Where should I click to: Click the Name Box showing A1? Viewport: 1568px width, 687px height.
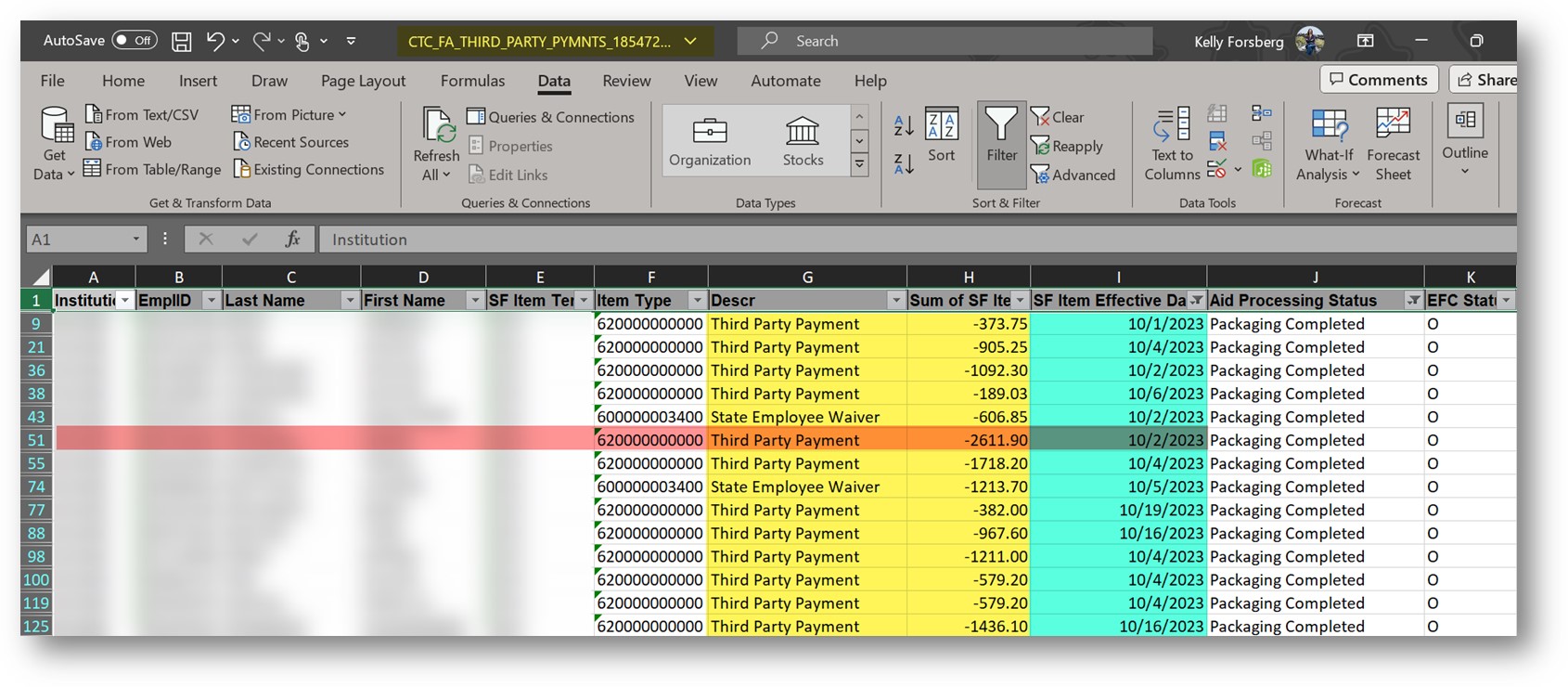85,240
